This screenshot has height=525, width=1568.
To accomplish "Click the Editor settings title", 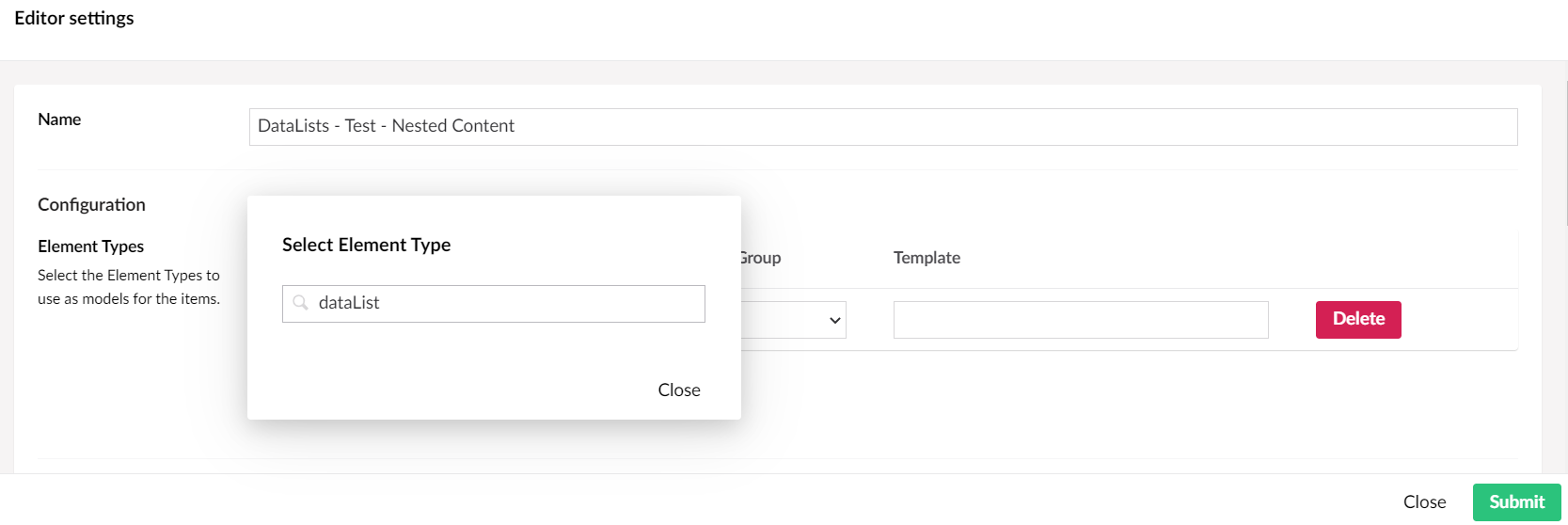I will [74, 18].
